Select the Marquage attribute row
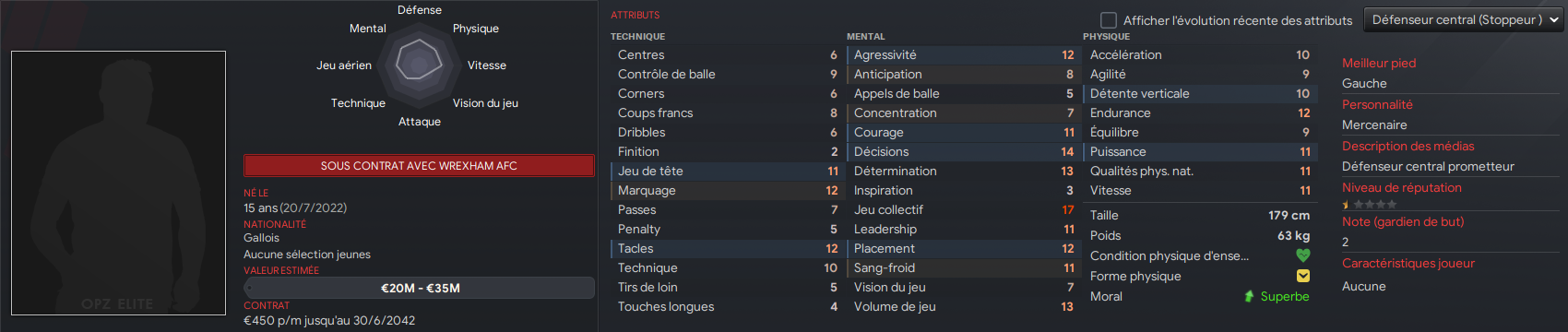The width and height of the screenshot is (1568, 332). pos(727,190)
